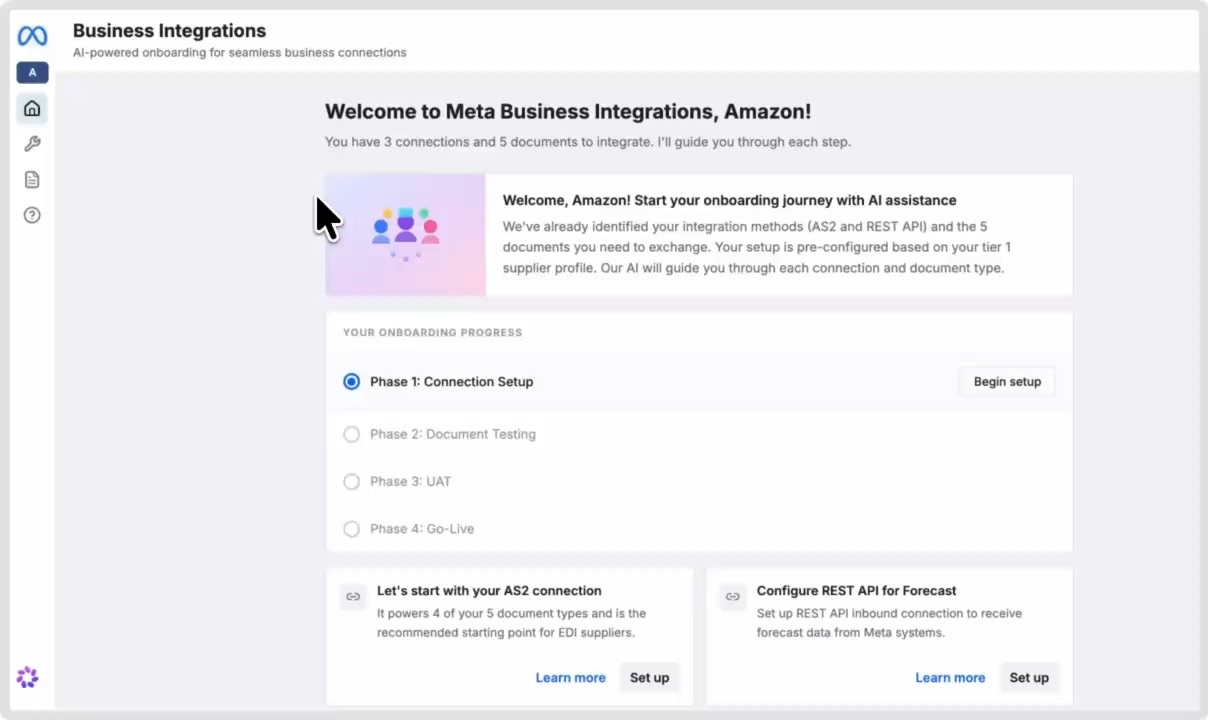The height and width of the screenshot is (720, 1208).
Task: Launch the purple AI assistant icon
Action: [x=28, y=677]
